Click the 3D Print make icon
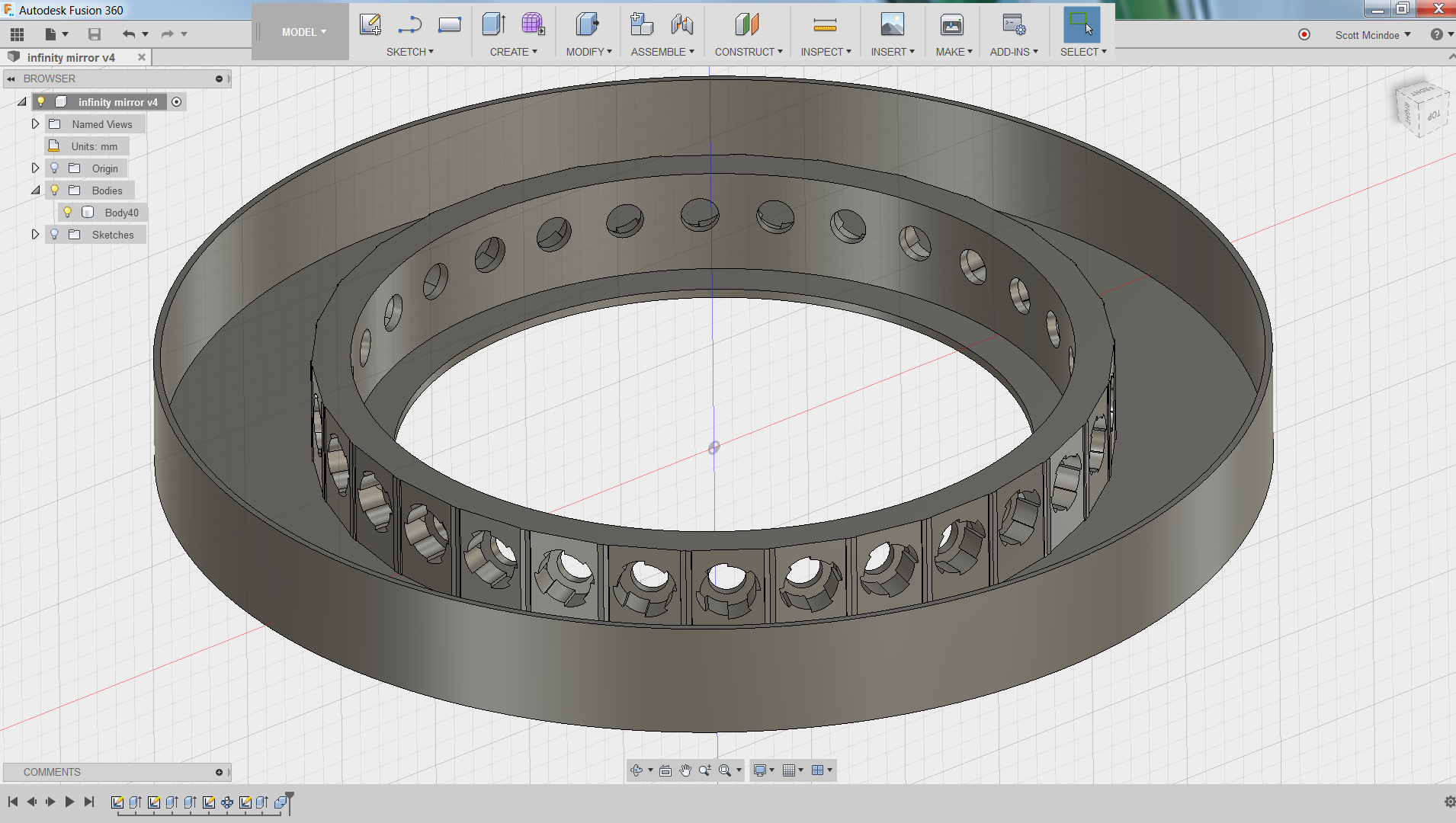Viewport: 1456px width, 823px height. tap(952, 24)
